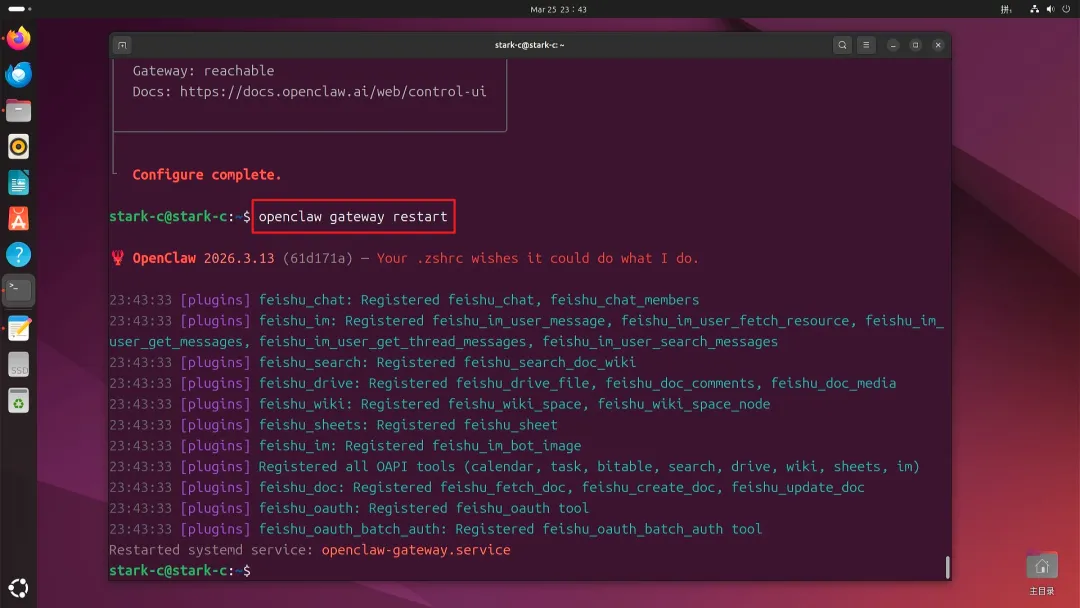Click 'feishu_sheets: Registered feishu_sheet' line
Screen dimensions: 1080x608
pyautogui.click(x=333, y=425)
